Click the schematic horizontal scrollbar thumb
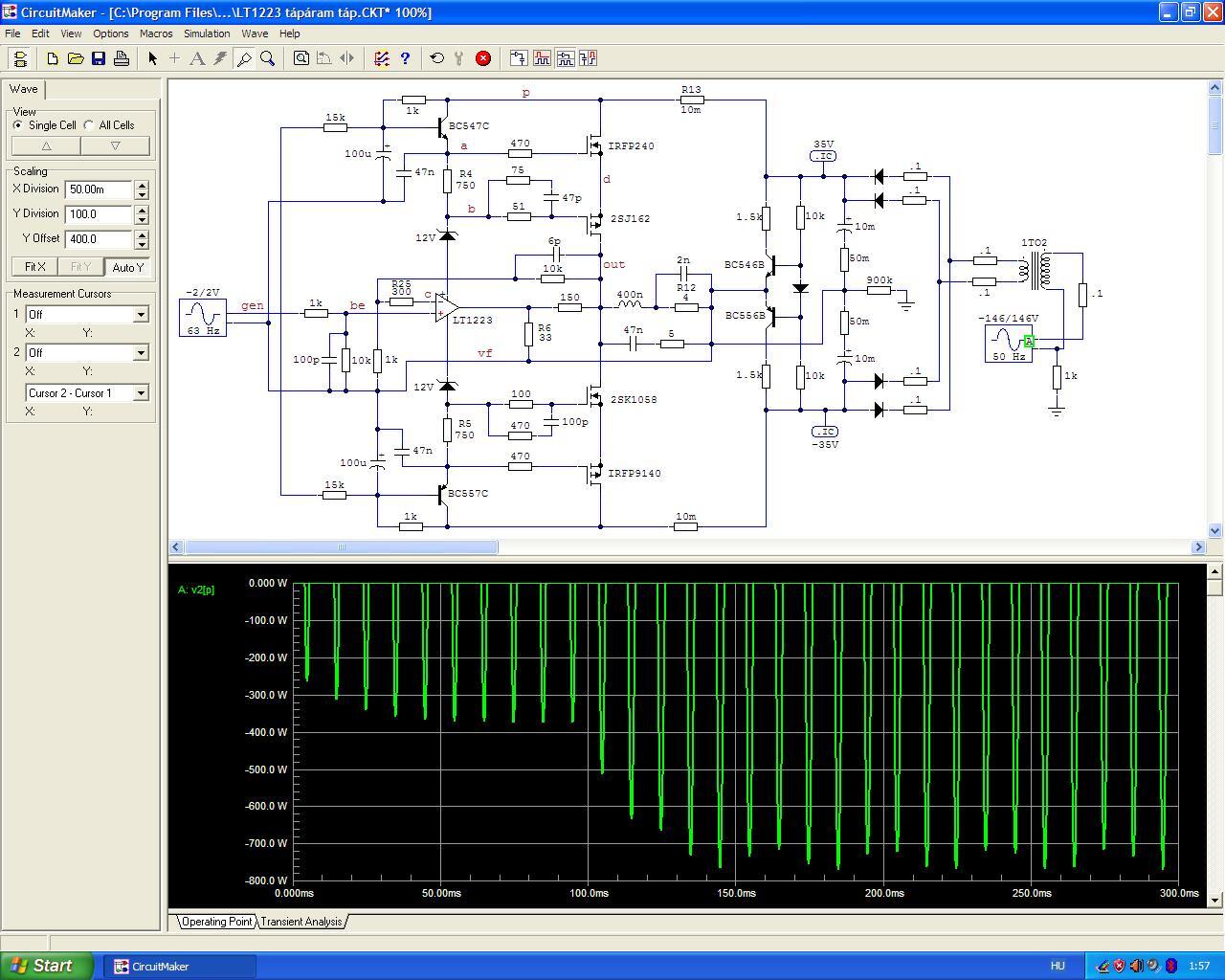Image resolution: width=1225 pixels, height=980 pixels. tap(341, 547)
